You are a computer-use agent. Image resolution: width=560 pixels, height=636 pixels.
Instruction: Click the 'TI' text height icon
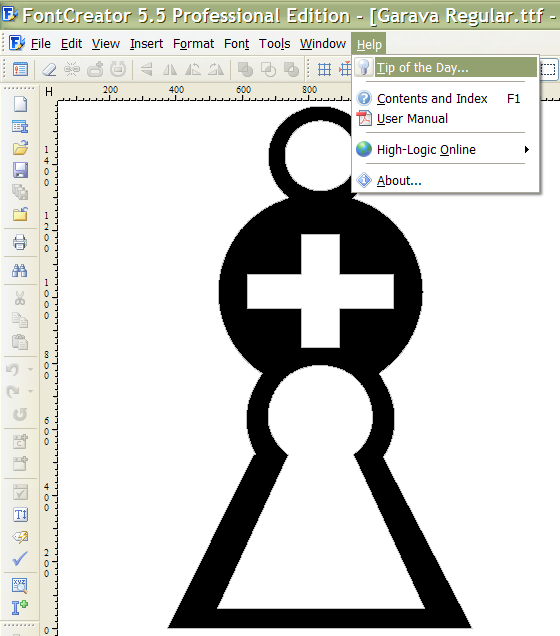(x=20, y=515)
